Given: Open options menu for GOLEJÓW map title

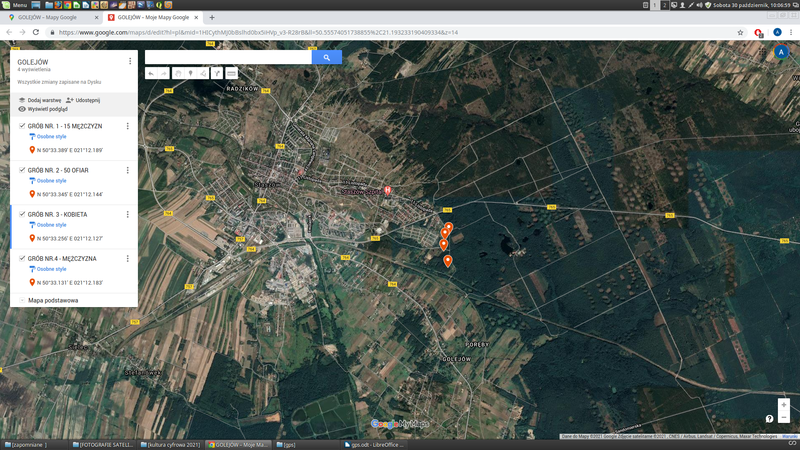Looking at the screenshot, I should coord(130,62).
